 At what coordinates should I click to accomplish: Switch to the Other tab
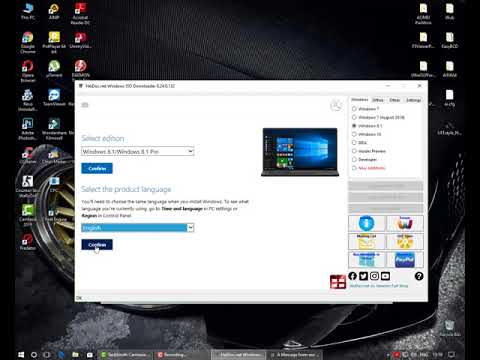pyautogui.click(x=394, y=100)
